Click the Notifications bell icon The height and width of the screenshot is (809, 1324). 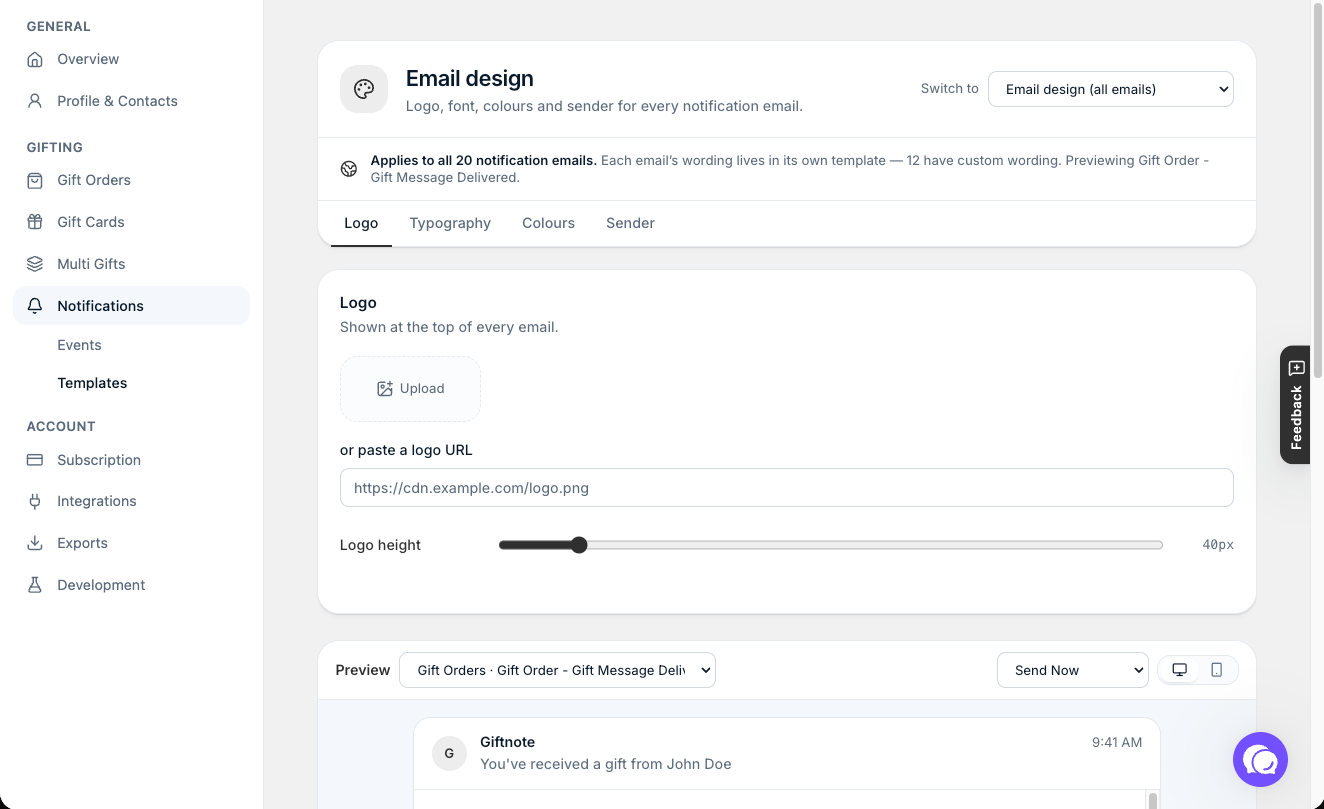(35, 306)
